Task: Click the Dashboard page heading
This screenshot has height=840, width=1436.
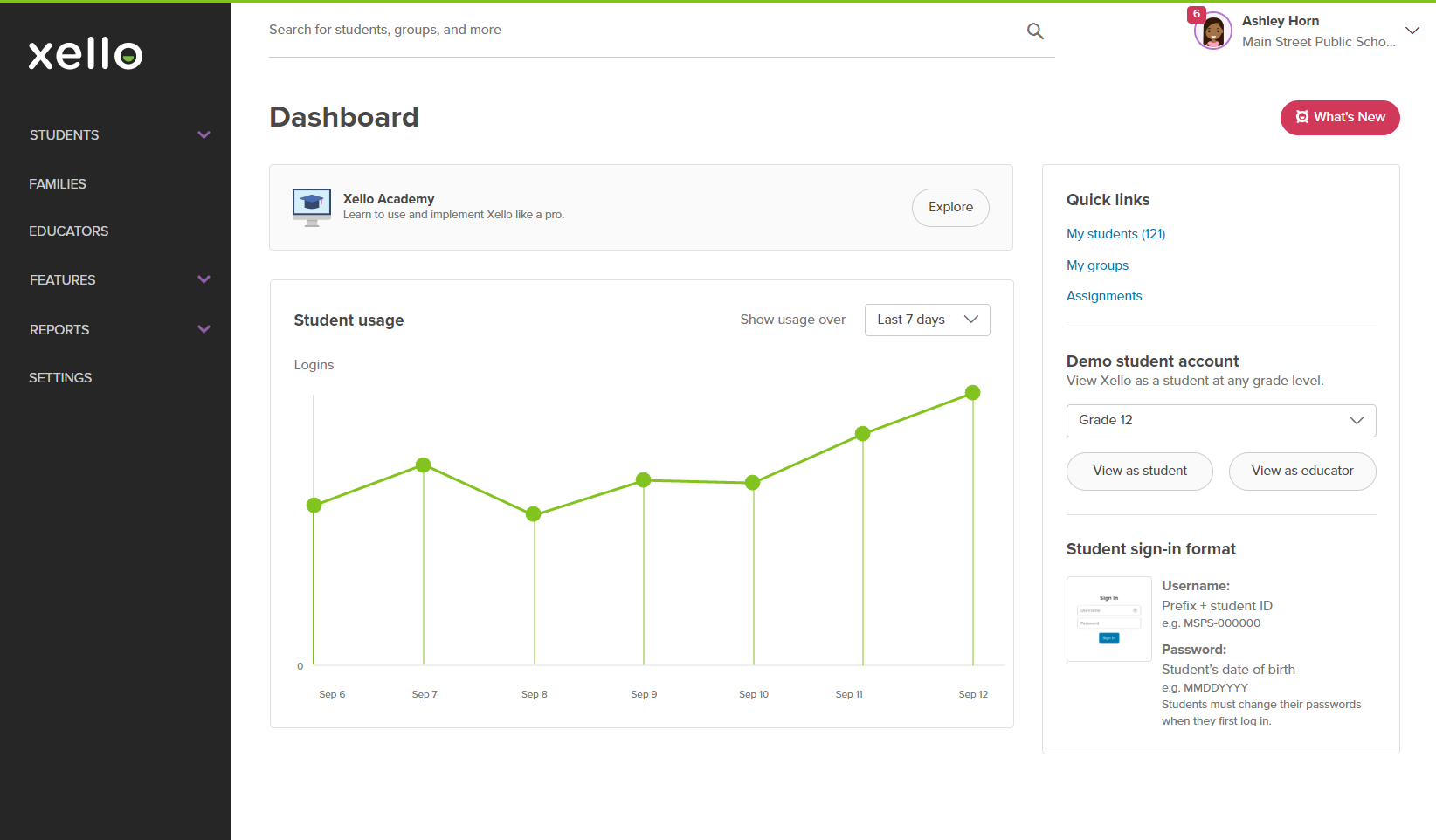Action: 344,117
